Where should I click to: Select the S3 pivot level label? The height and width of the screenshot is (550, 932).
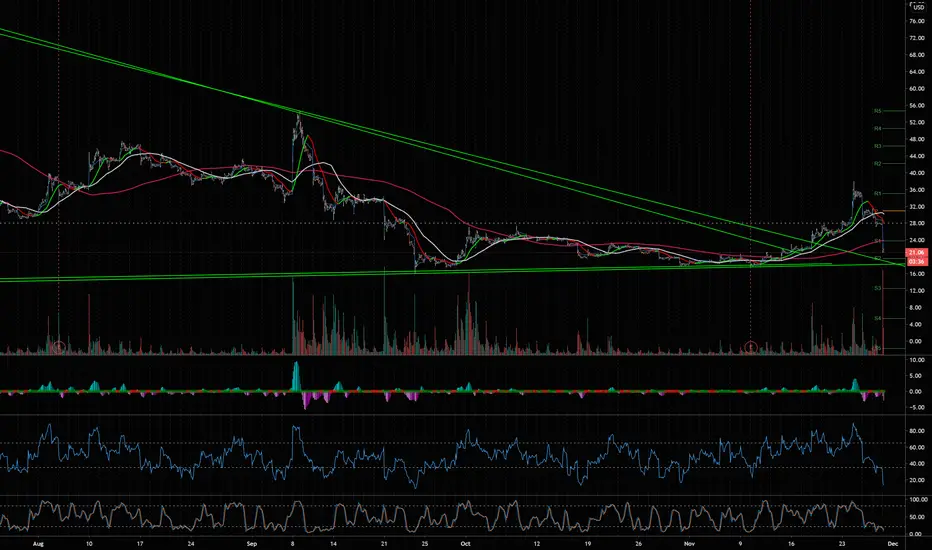877,288
